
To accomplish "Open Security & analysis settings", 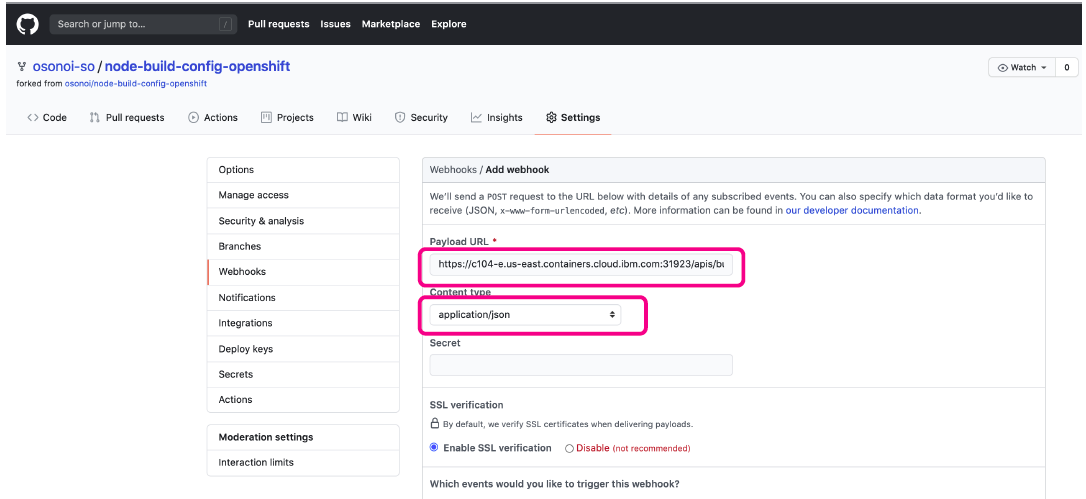I will (x=303, y=221).
